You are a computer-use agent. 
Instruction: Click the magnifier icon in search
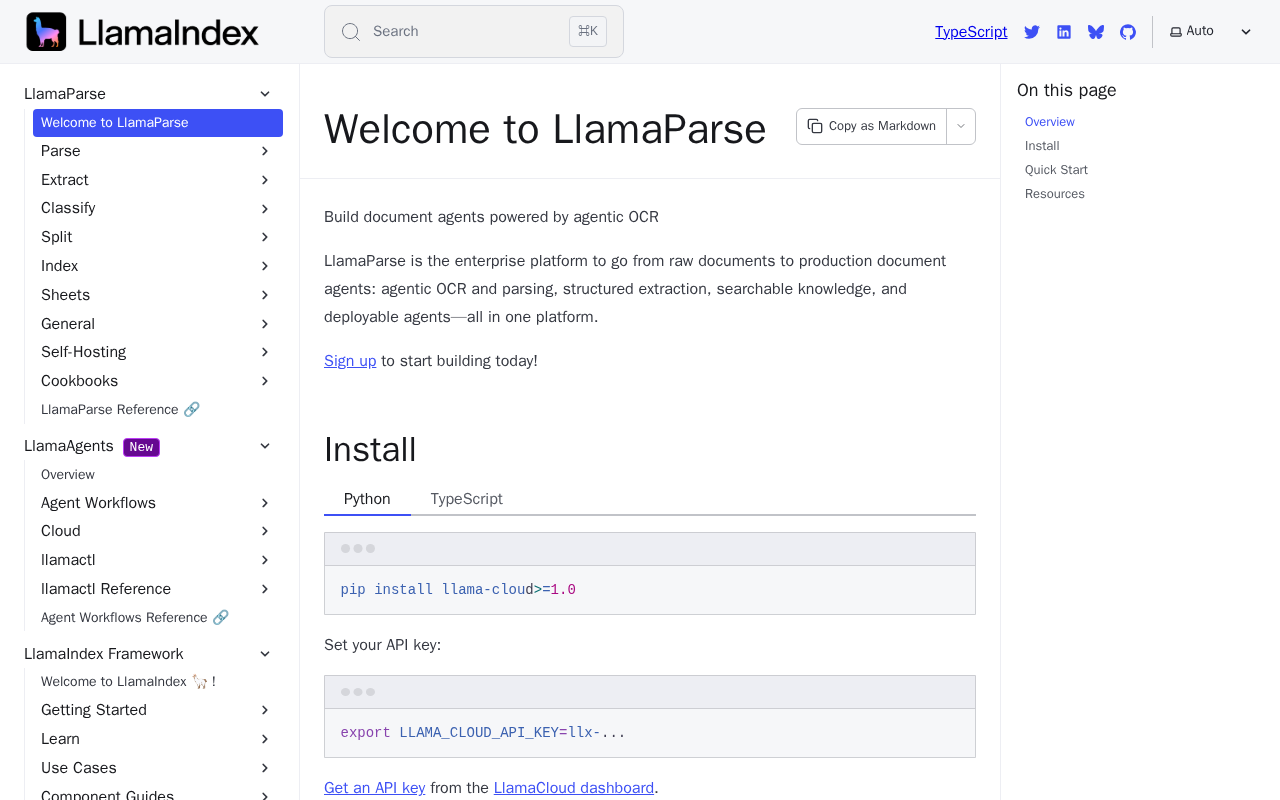351,32
